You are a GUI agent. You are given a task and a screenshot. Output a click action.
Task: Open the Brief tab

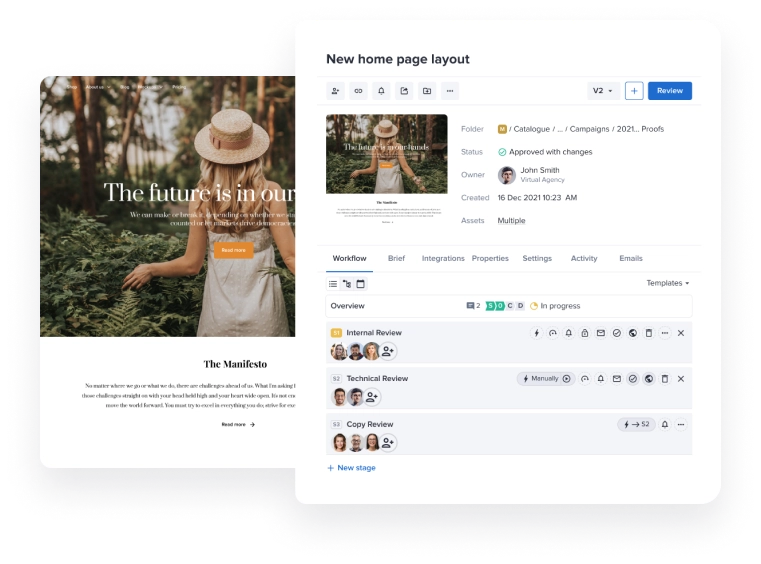pos(396,258)
